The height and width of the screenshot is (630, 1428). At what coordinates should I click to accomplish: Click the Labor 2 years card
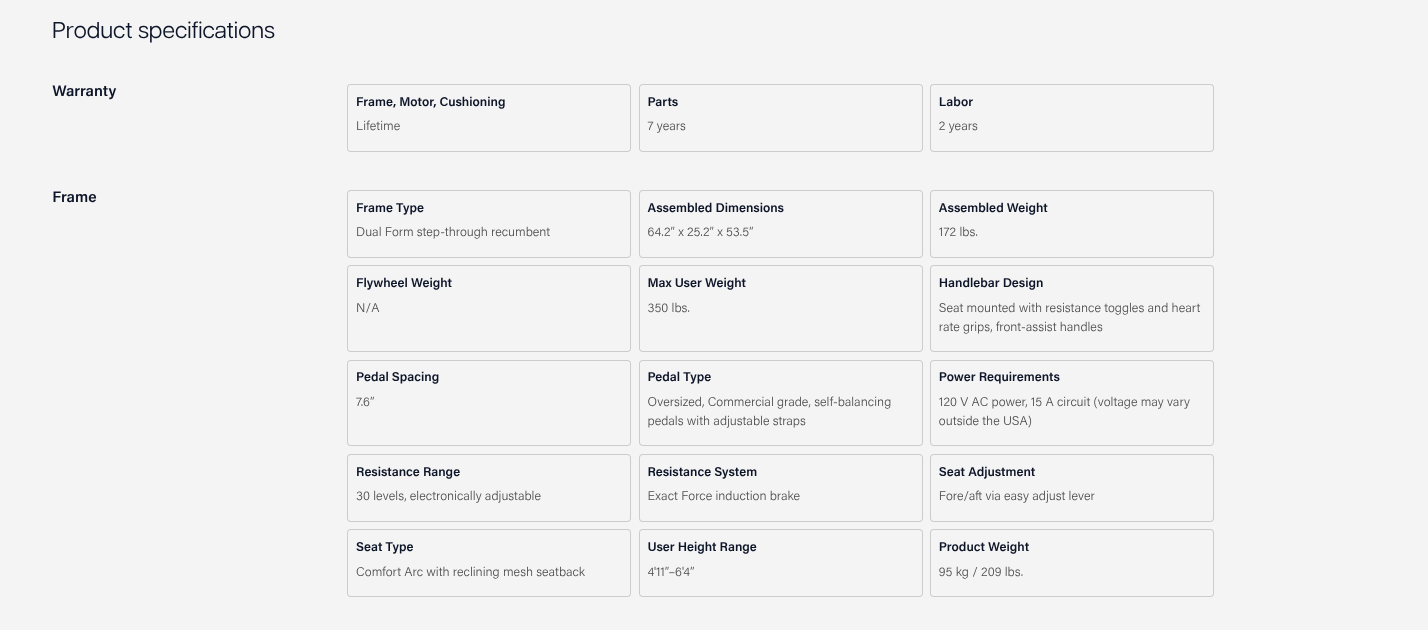click(x=1071, y=118)
